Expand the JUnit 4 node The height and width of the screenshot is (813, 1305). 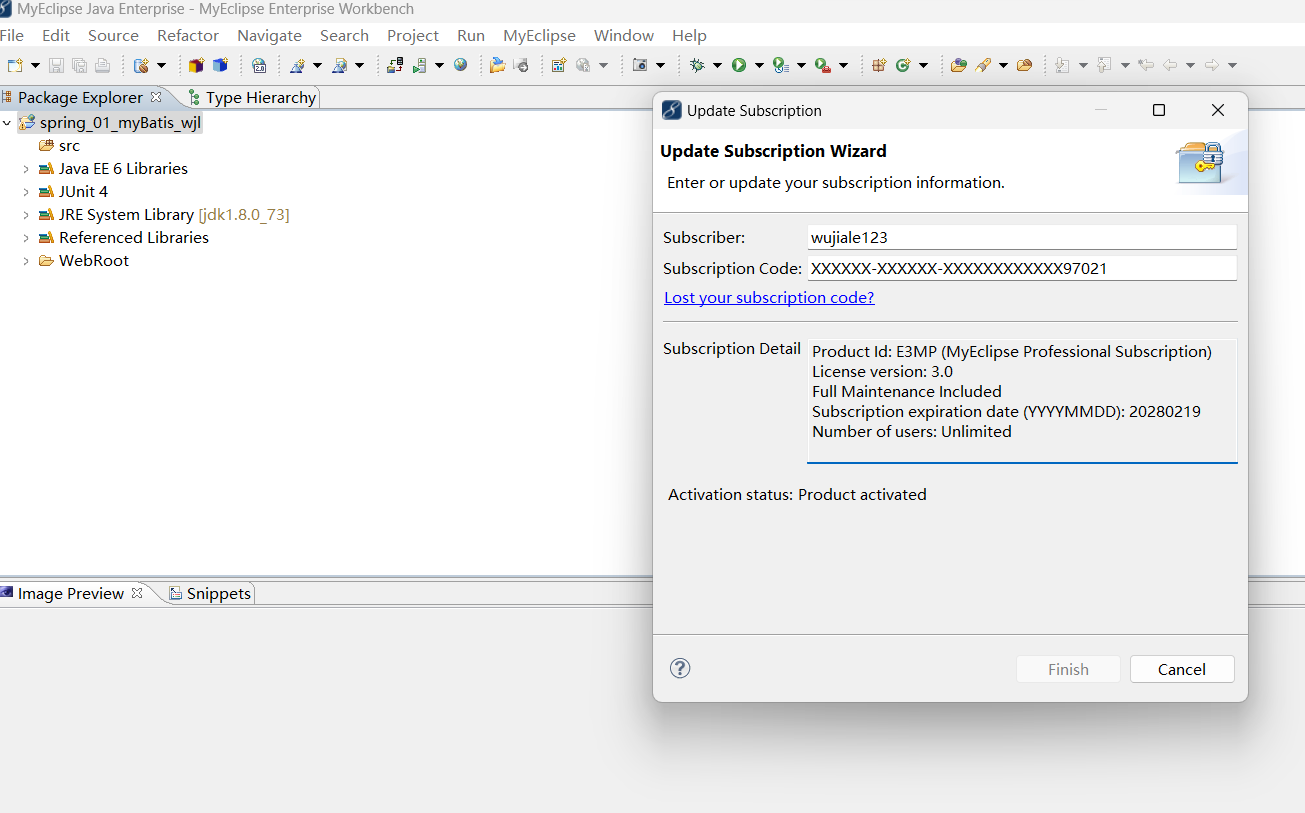[x=26, y=192]
